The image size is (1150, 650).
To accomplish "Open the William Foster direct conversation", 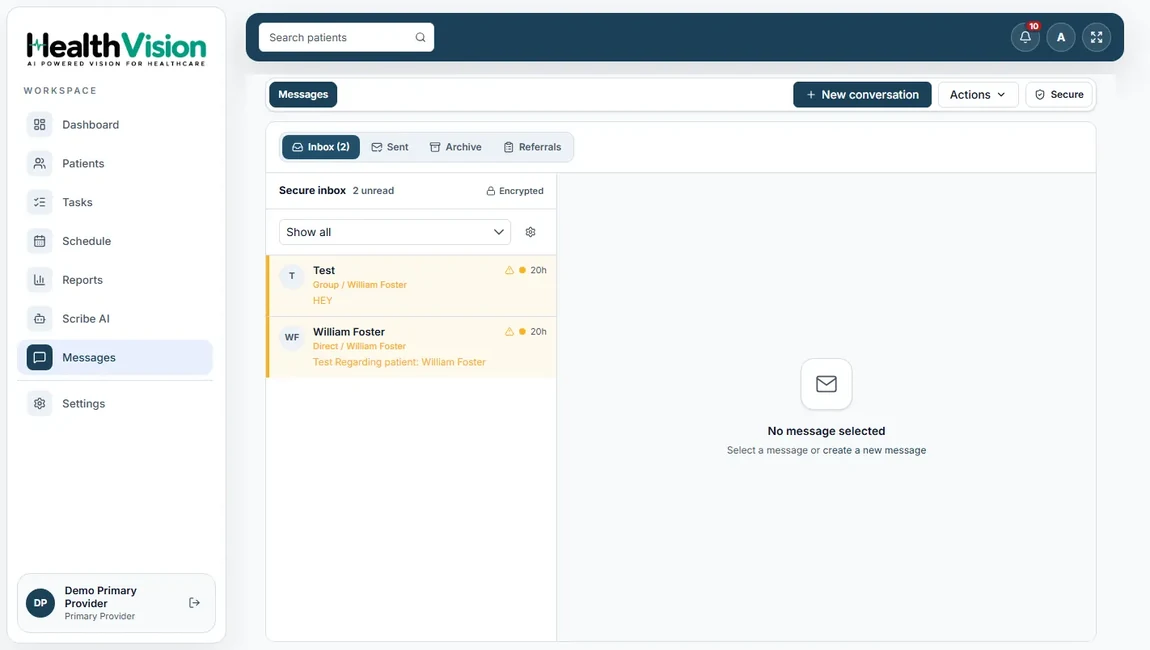I will click(x=411, y=348).
